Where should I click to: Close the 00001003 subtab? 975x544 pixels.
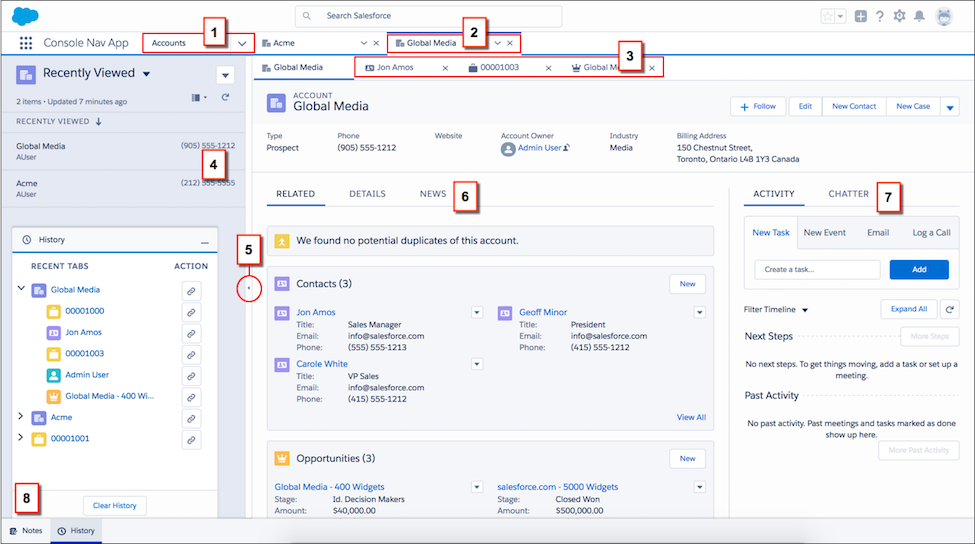pos(548,68)
